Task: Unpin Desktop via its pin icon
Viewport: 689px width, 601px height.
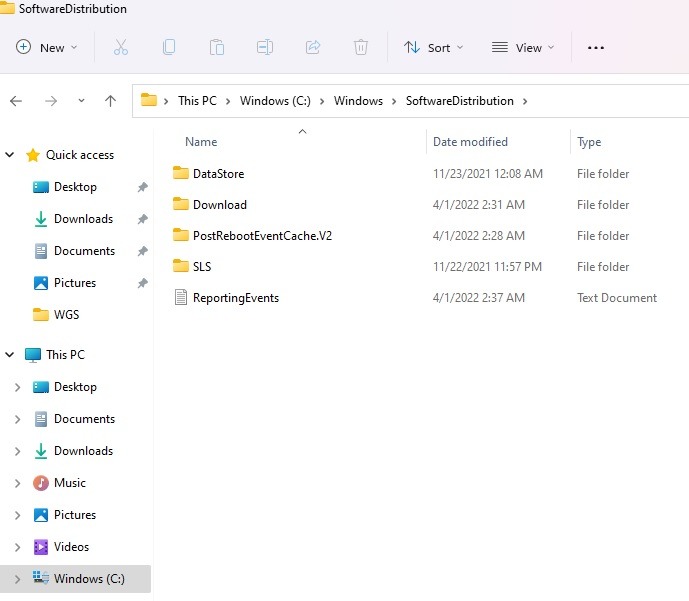Action: (142, 187)
